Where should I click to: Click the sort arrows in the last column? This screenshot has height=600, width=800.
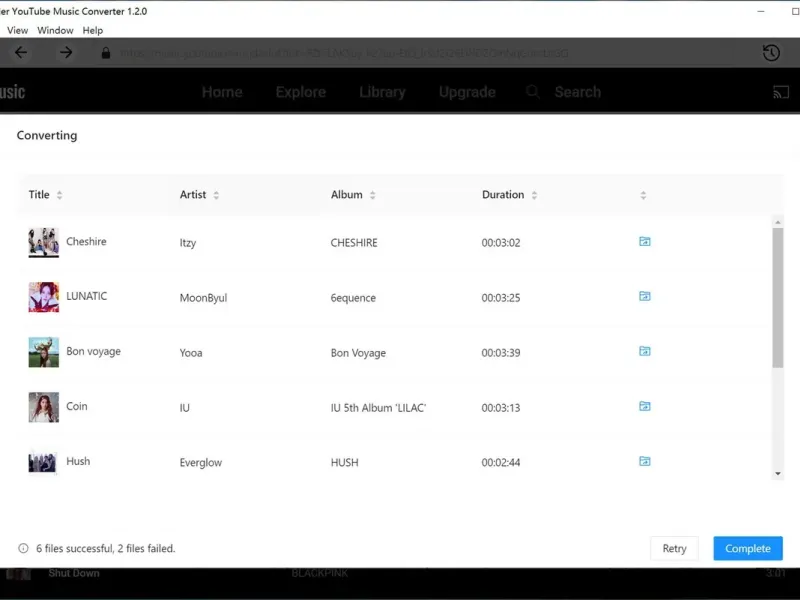click(643, 195)
